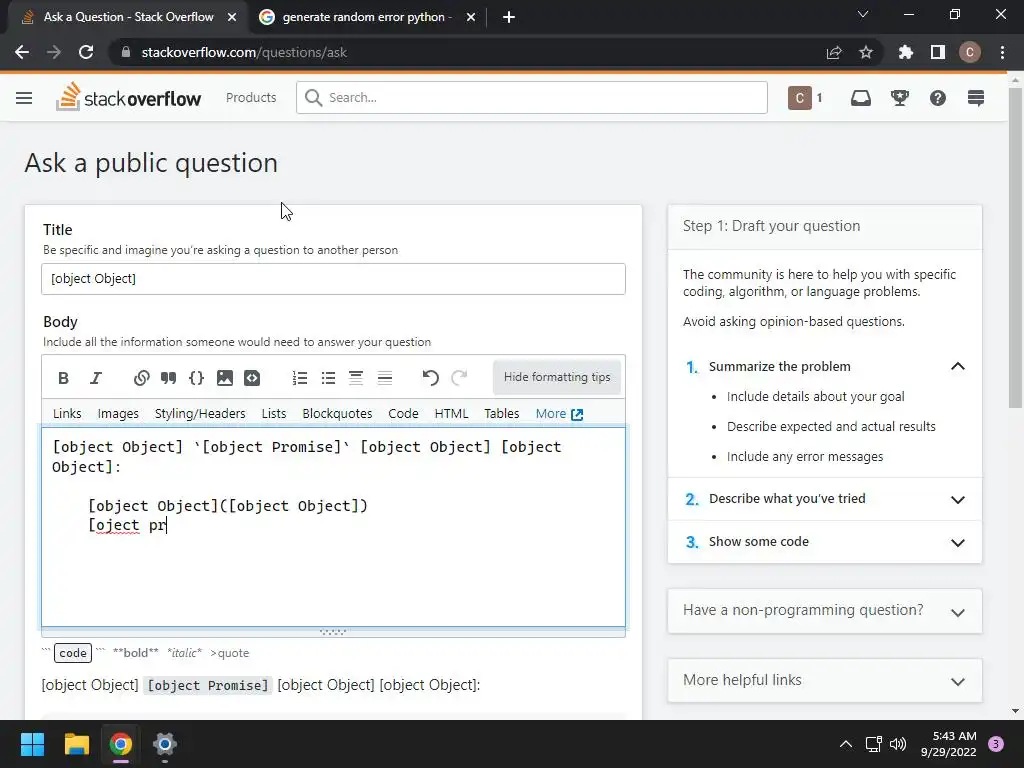The image size is (1024, 768).
Task: Show hidden system tray icons chevron
Action: point(846,744)
